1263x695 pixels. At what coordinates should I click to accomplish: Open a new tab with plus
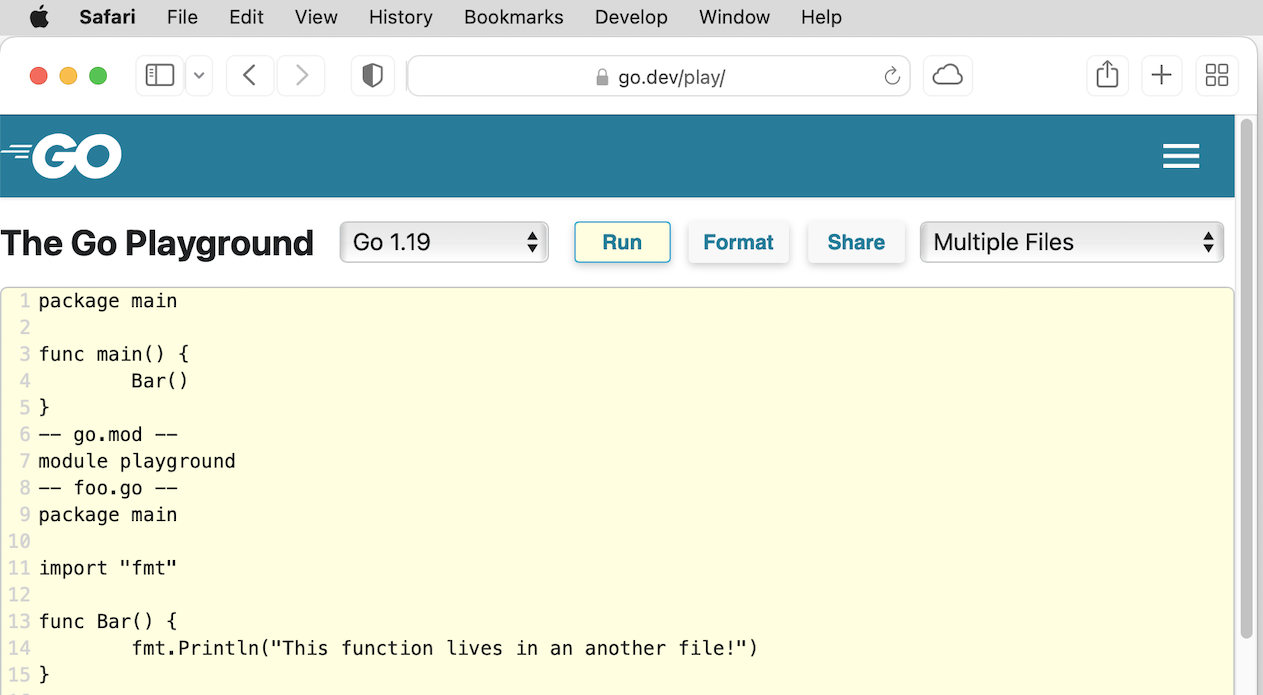tap(1161, 76)
